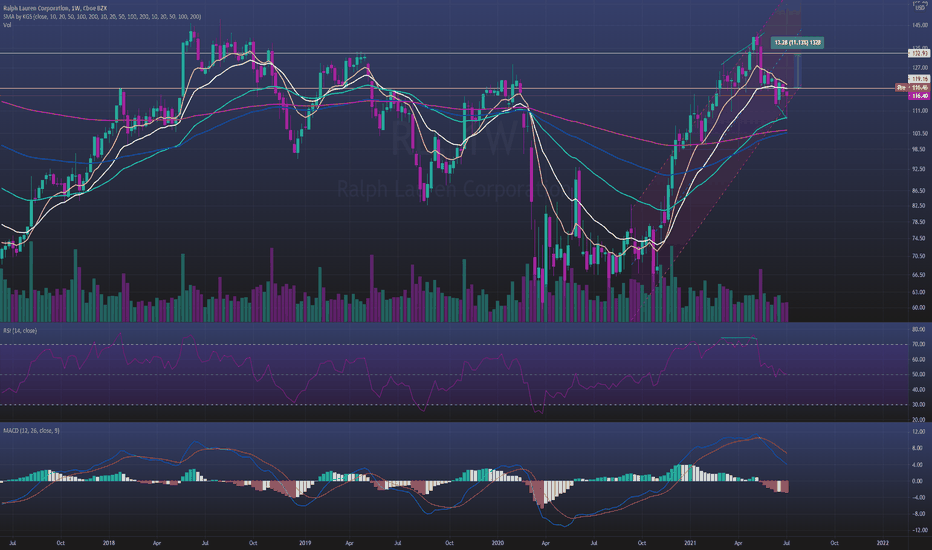
Task: Click the 12.00 tick on MACD axis
Action: [920, 432]
